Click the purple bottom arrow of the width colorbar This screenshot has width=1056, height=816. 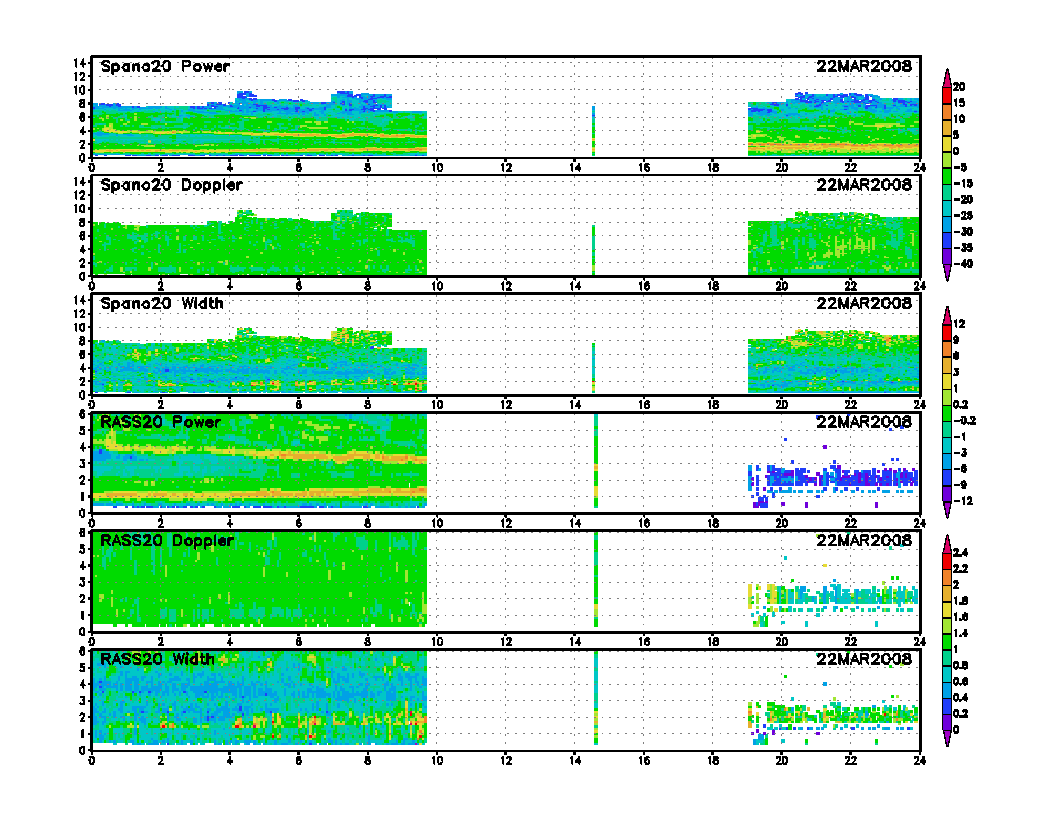coord(946,740)
